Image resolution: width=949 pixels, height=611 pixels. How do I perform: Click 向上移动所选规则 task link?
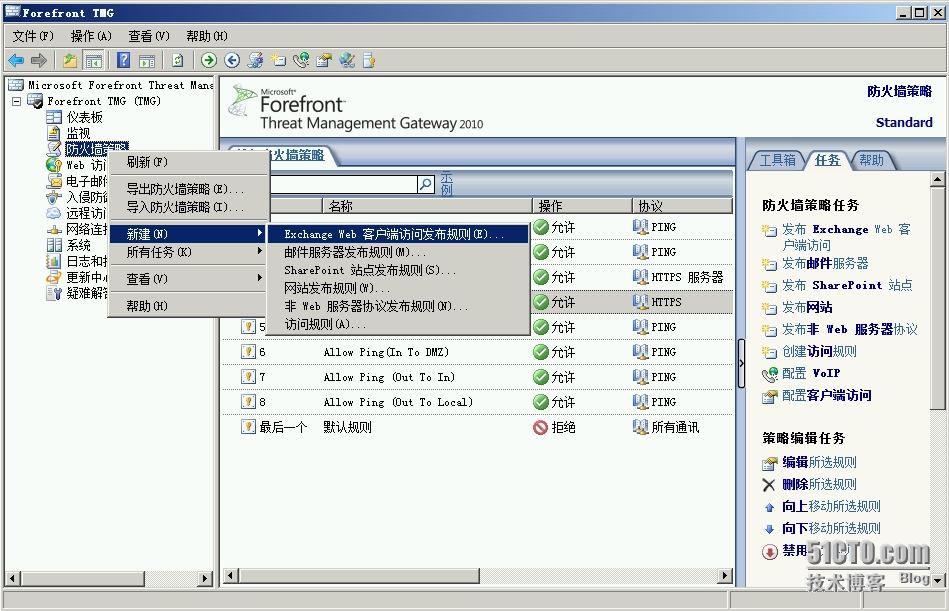831,506
